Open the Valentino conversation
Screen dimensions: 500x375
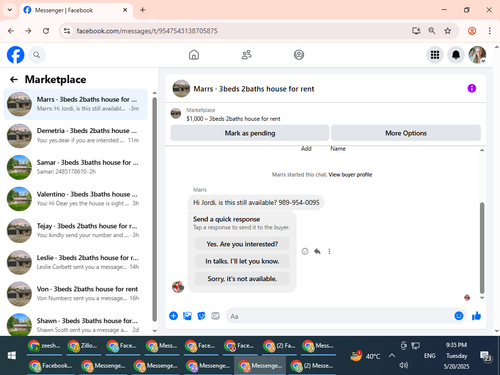point(75,199)
